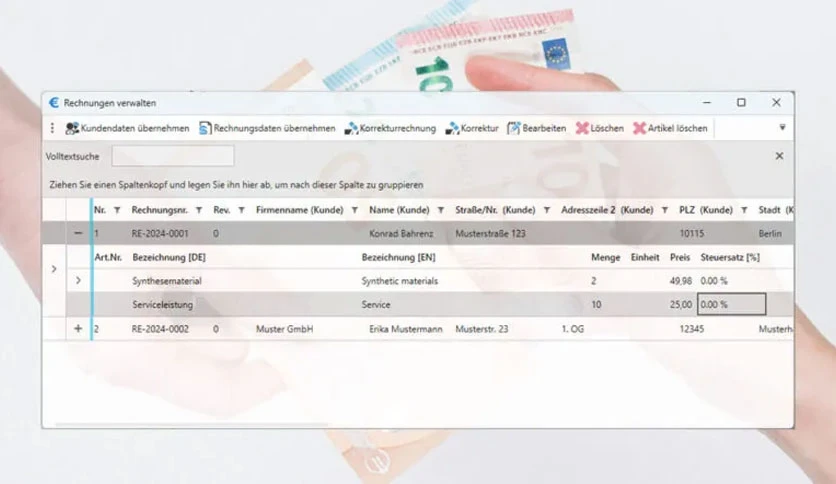Expand invoice row RE-2024-0002 with plus
This screenshot has height=484, width=836.
(x=78, y=329)
